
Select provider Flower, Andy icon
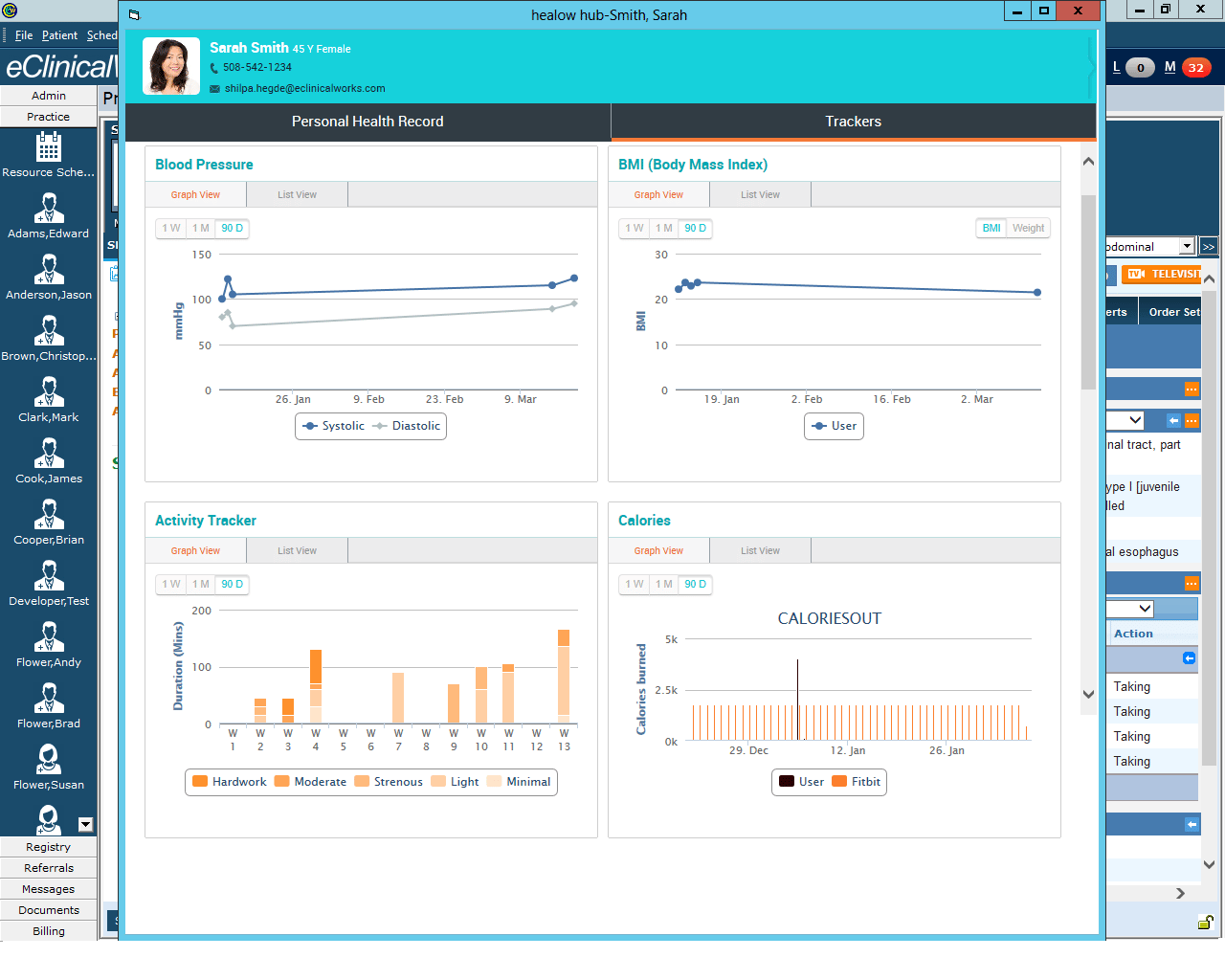tap(48, 637)
